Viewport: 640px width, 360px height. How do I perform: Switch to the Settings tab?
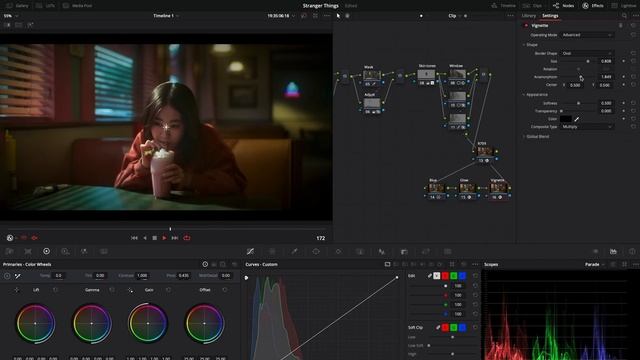click(x=550, y=16)
